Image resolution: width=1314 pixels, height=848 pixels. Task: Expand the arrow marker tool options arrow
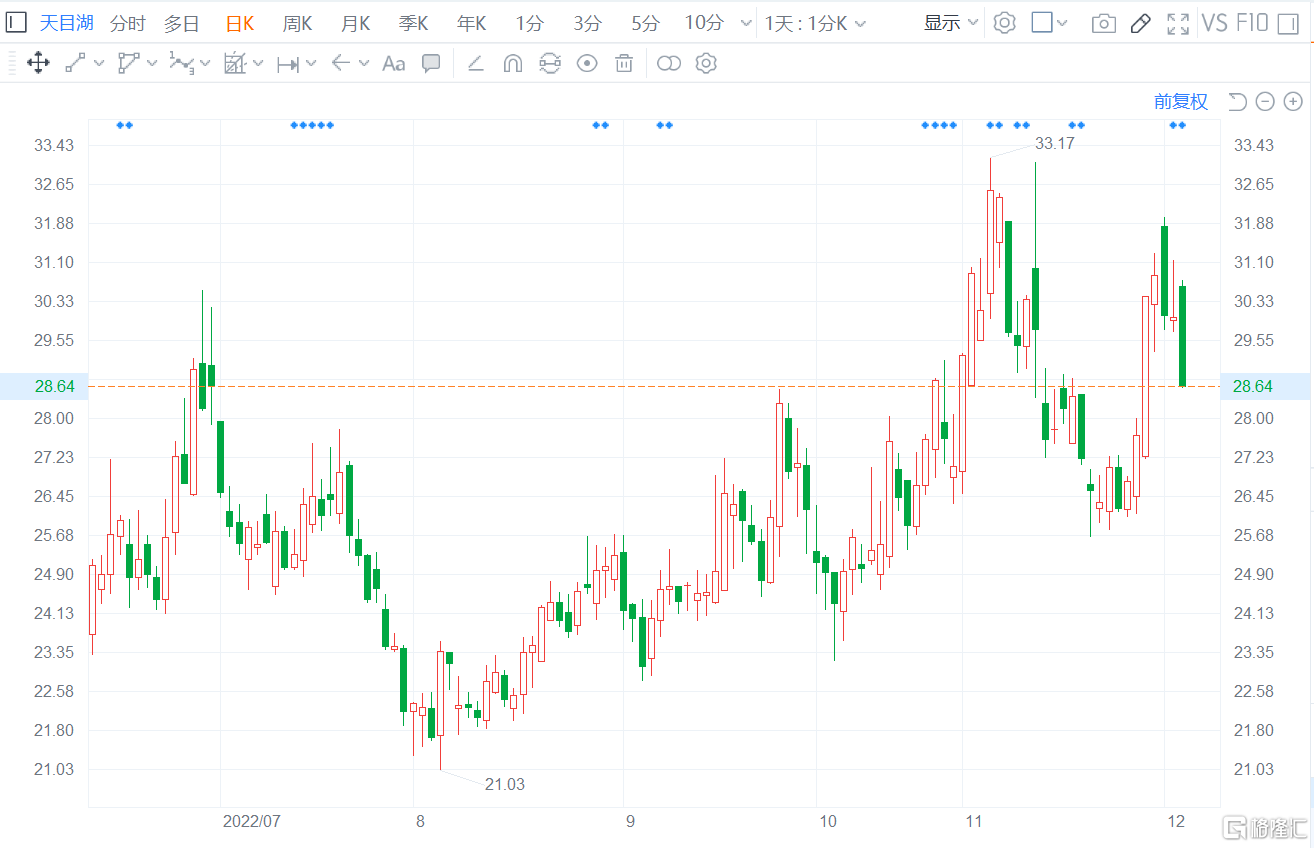[x=363, y=64]
